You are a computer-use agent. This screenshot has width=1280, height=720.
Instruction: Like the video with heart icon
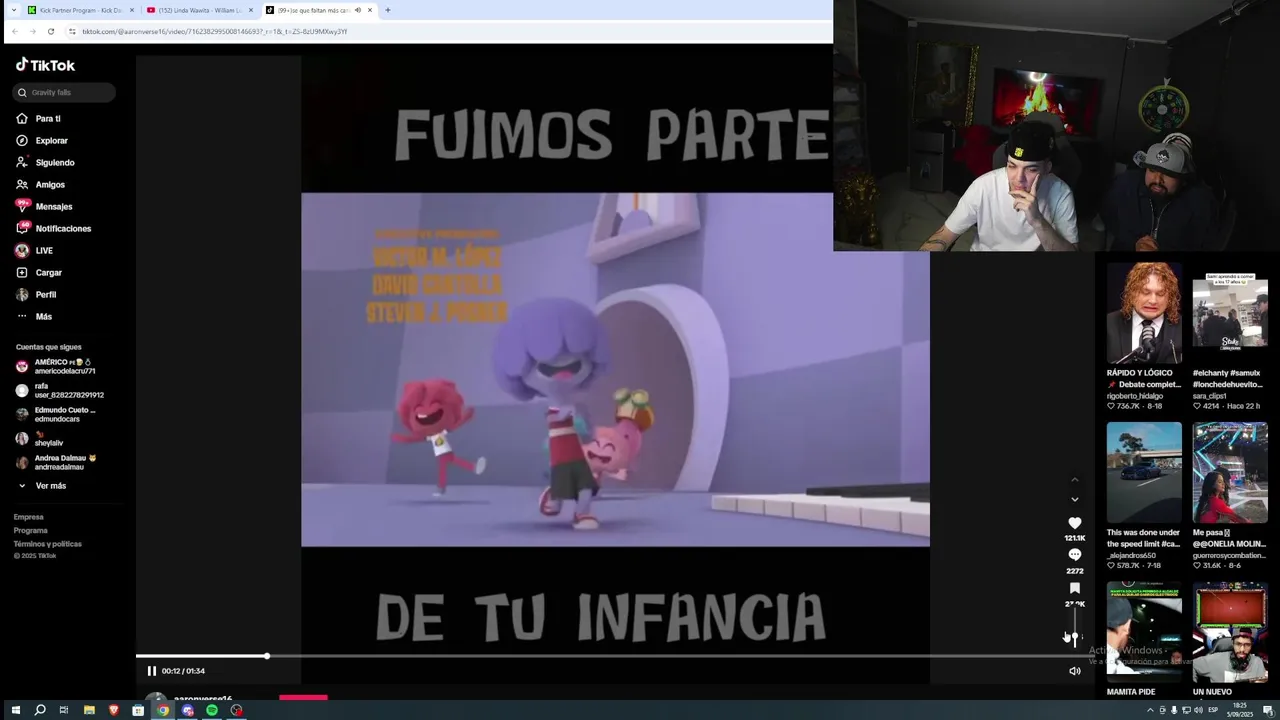[x=1075, y=523]
